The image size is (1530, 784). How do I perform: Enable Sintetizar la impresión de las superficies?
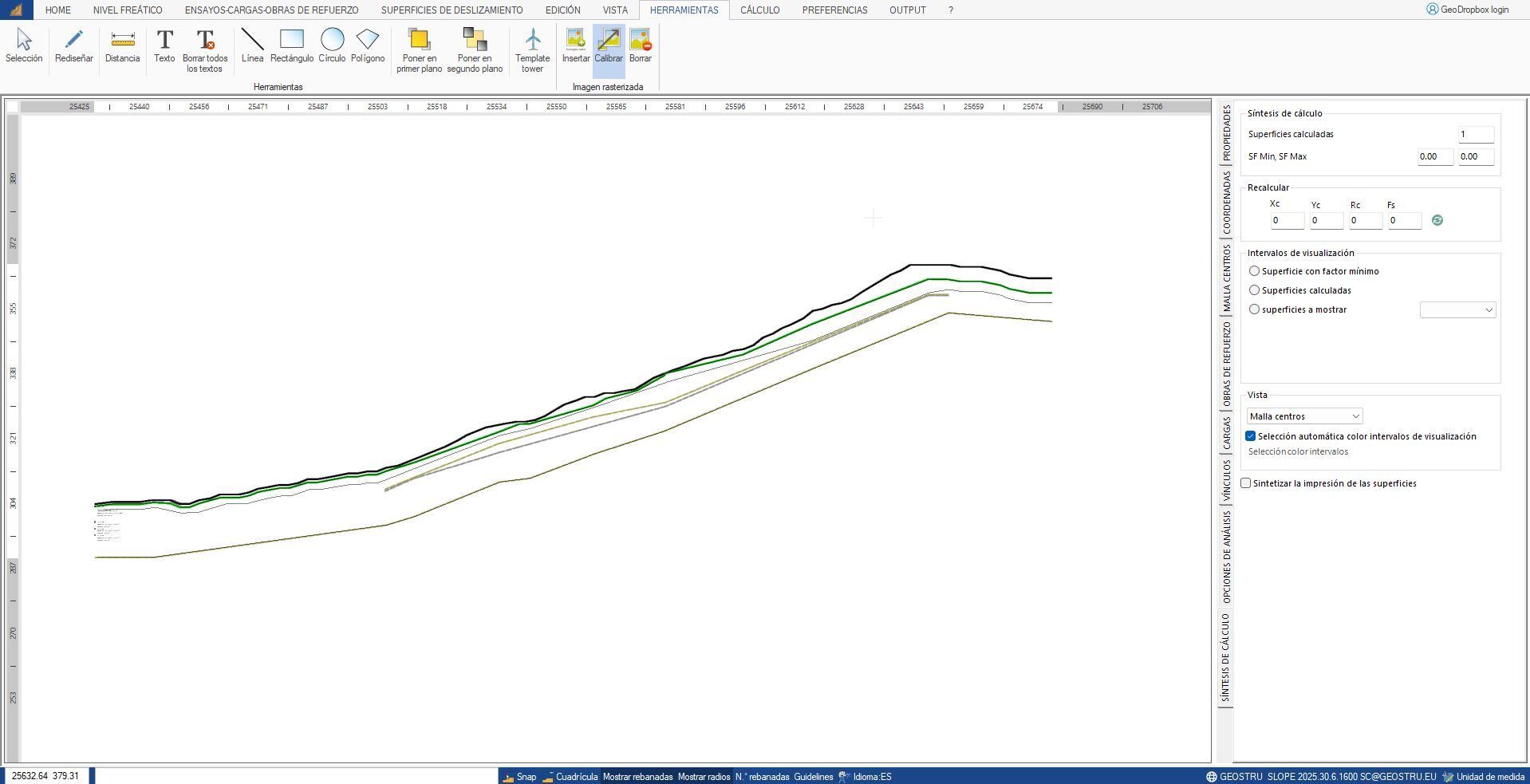(1245, 483)
